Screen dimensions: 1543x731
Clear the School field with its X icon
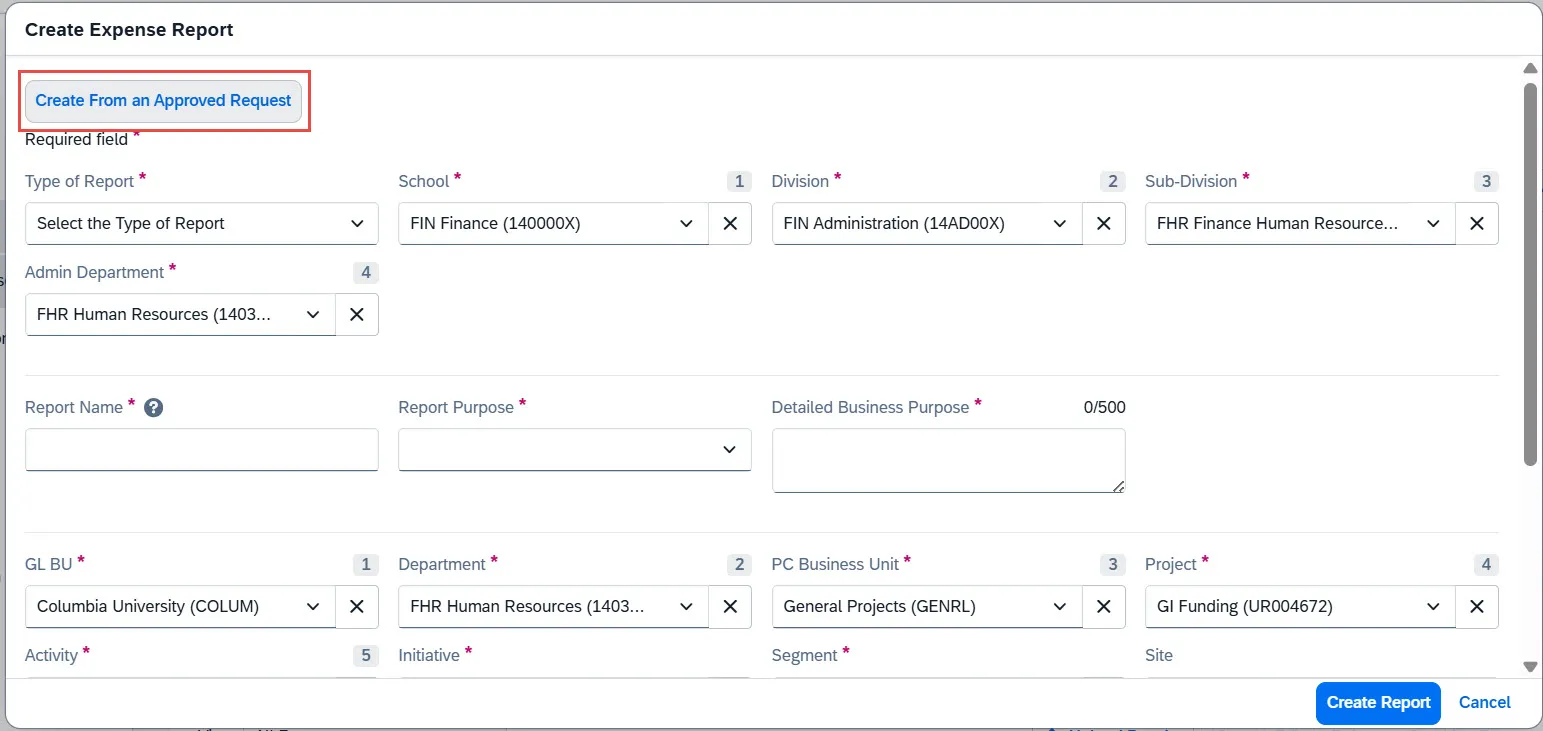(x=730, y=223)
